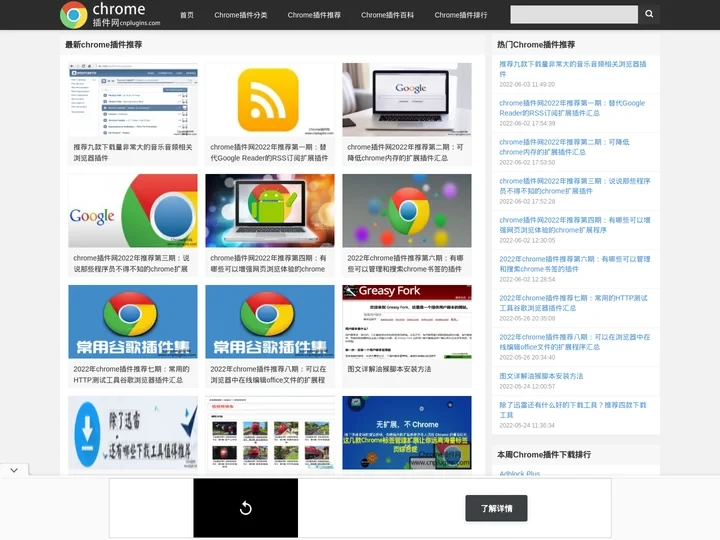Open the 除了迅雷 download tools thumbnail
Image resolution: width=720 pixels, height=540 pixels.
pos(133,433)
